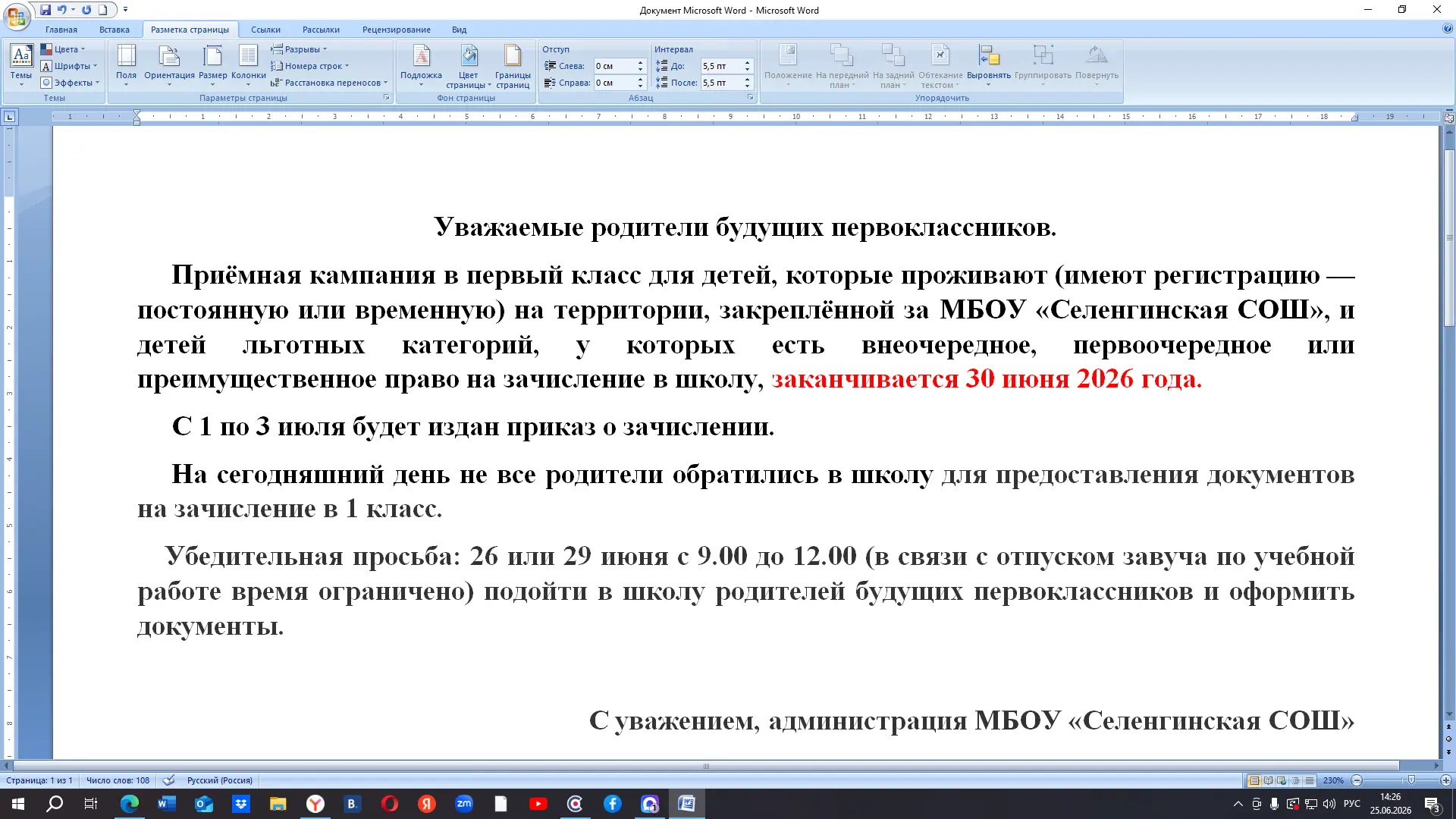
Task: Click the Русский (Россия) language indicator
Action: point(220,780)
